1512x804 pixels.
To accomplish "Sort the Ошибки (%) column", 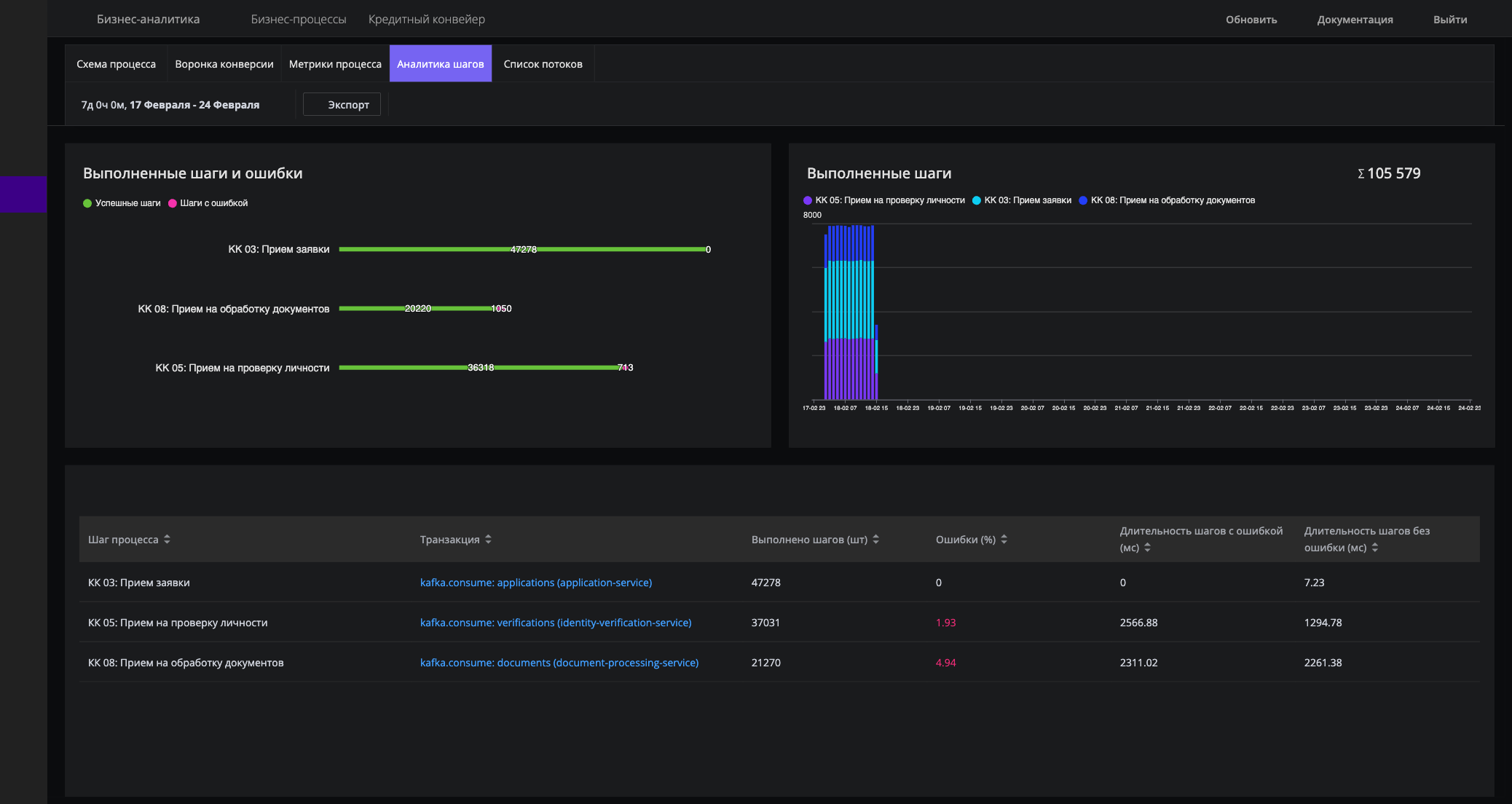I will click(1004, 539).
